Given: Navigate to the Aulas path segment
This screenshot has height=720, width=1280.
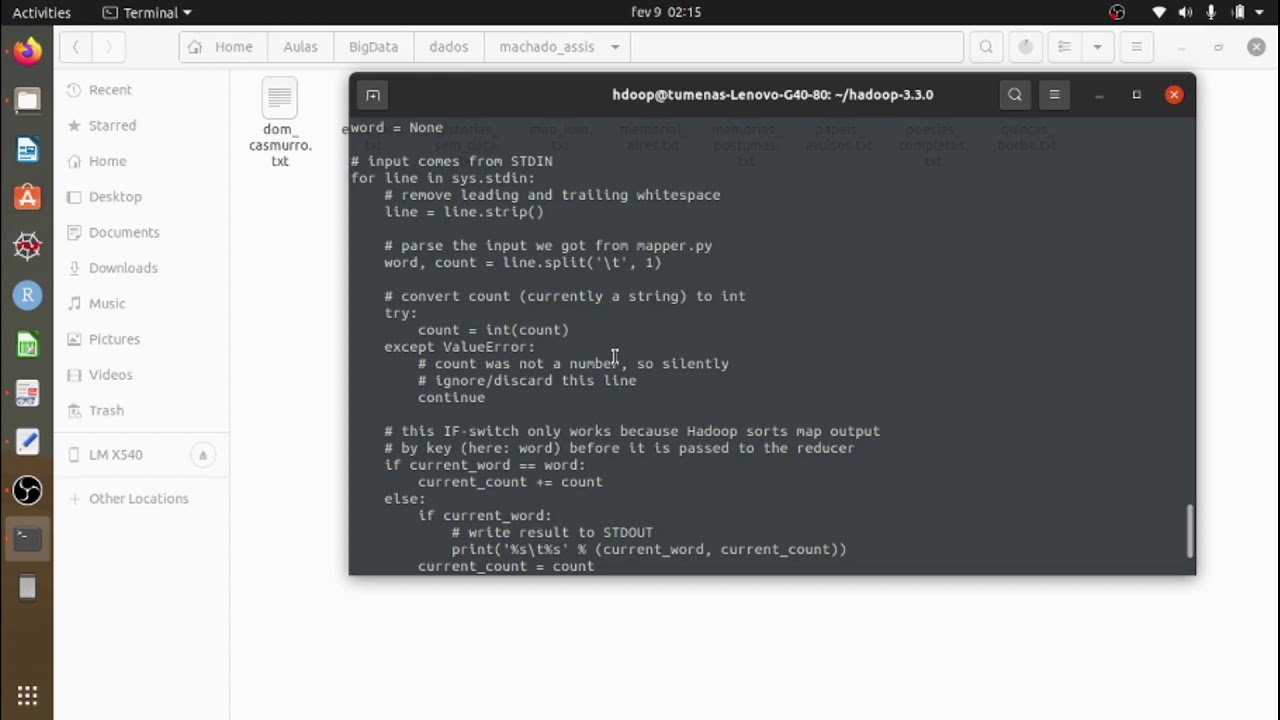Looking at the screenshot, I should [300, 47].
